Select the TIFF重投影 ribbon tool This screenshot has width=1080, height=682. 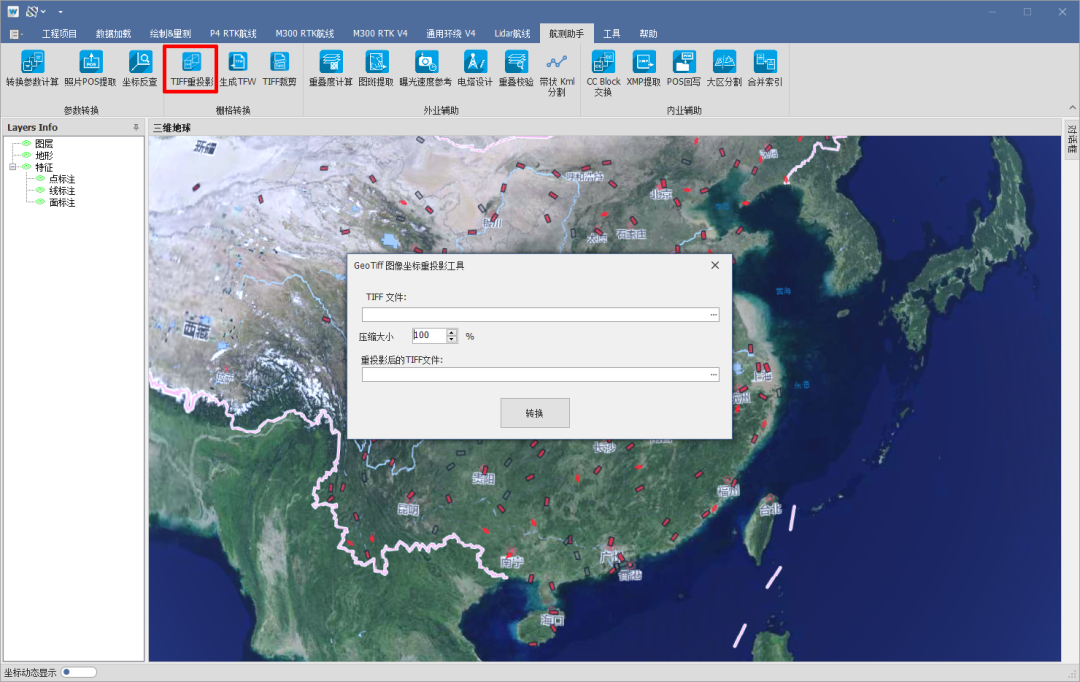[x=191, y=69]
